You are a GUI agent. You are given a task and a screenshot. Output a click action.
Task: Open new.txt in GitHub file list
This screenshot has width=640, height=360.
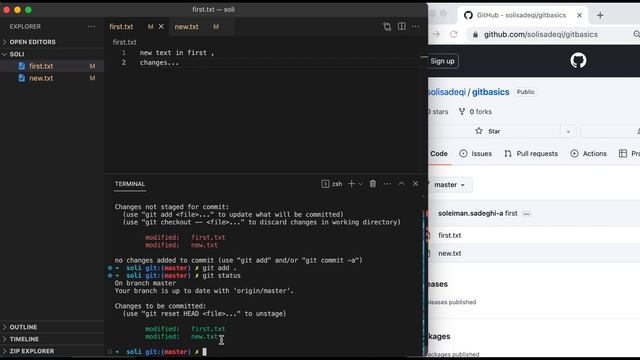pos(449,253)
